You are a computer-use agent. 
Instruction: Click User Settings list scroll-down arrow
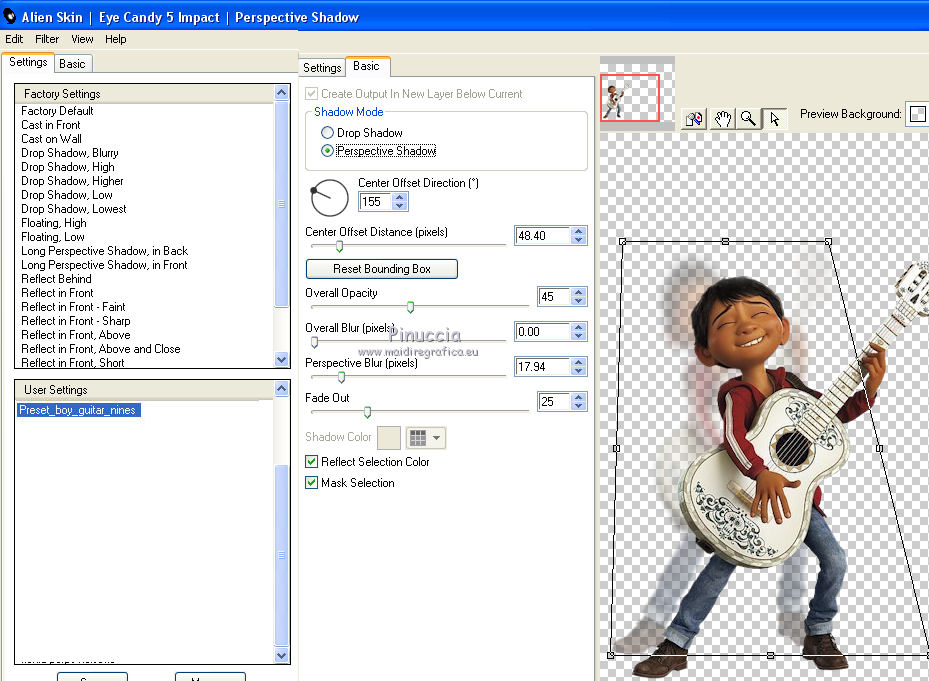[281, 656]
